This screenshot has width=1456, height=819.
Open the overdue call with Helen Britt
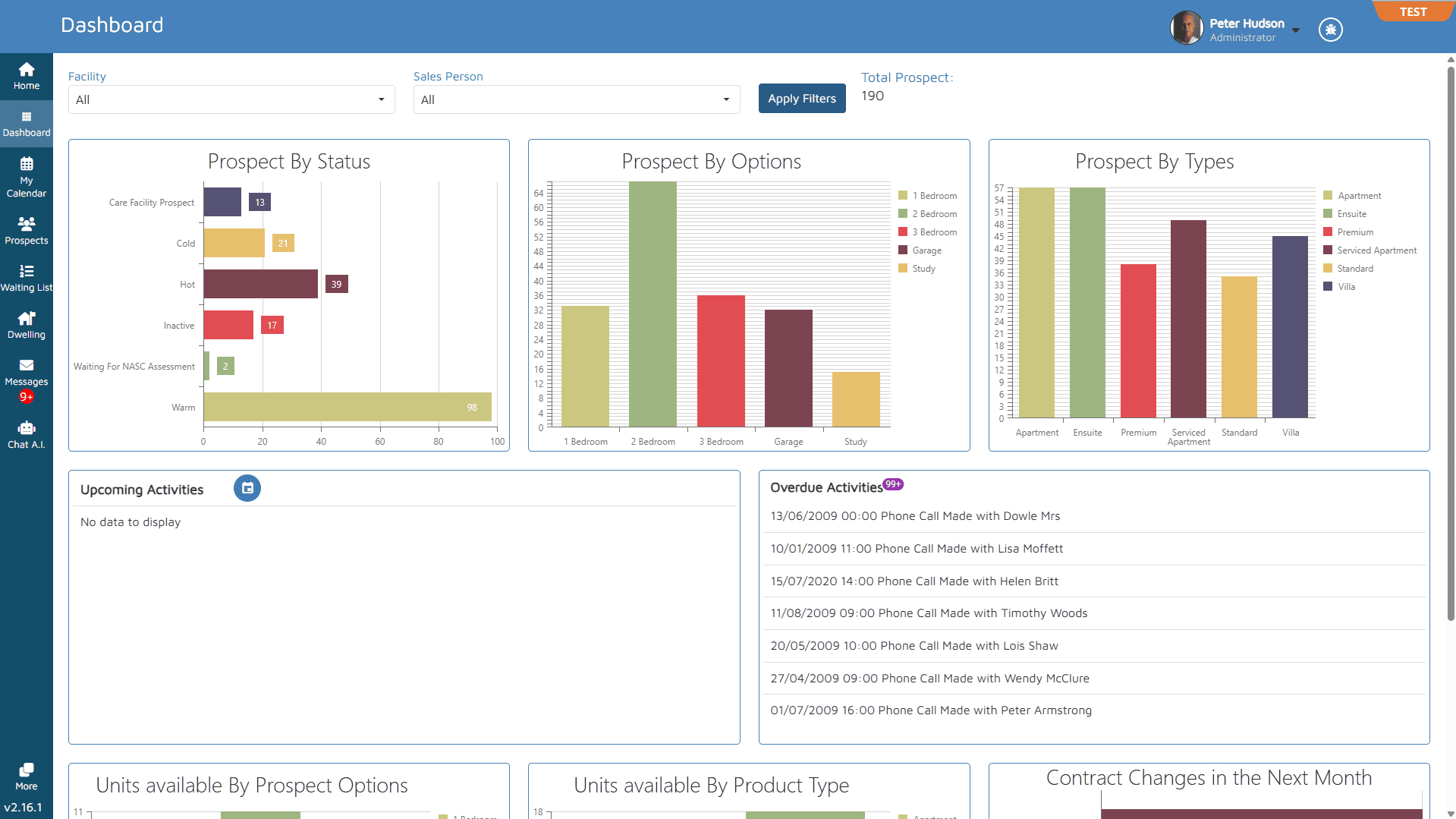coord(1094,581)
